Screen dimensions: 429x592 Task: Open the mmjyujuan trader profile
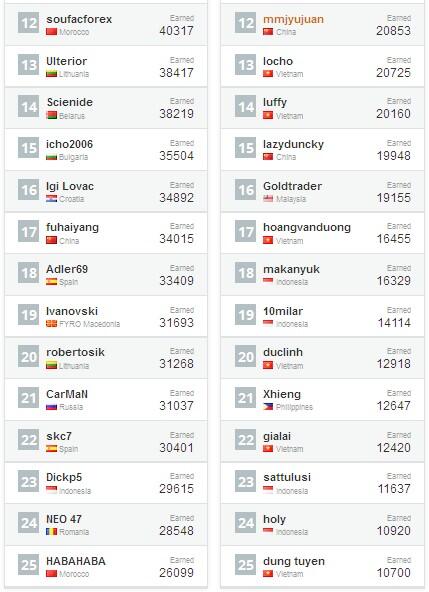pos(293,19)
